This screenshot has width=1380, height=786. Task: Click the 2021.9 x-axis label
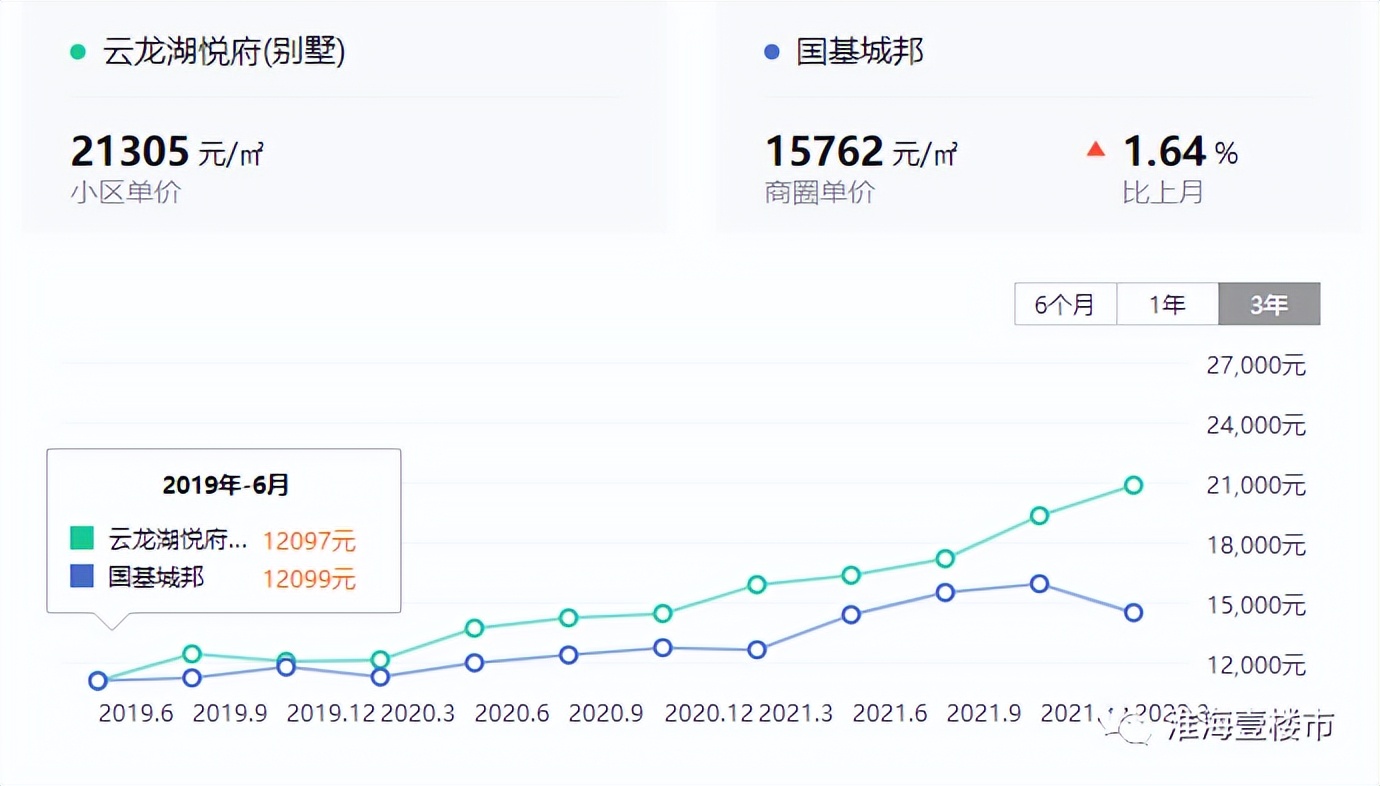tap(984, 714)
